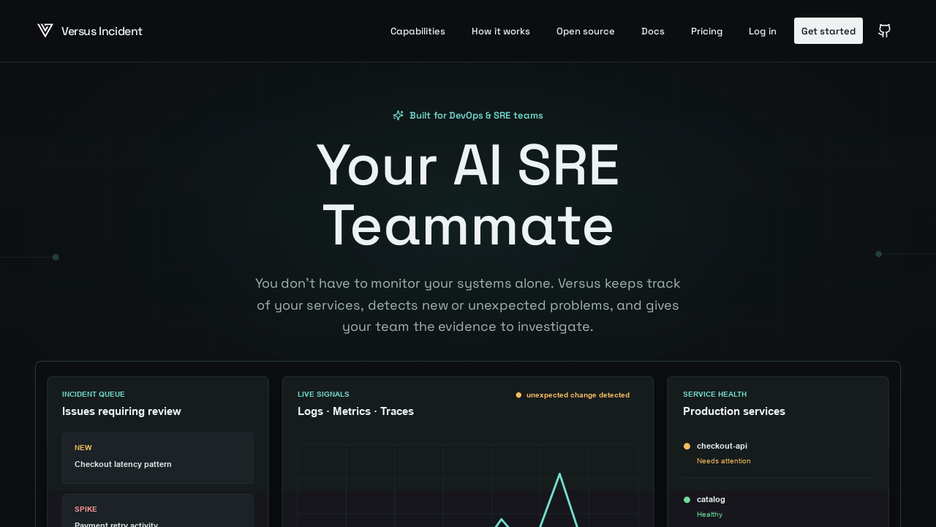
Task: Click the sparkle icon beside Built for DevOps
Action: 398,115
